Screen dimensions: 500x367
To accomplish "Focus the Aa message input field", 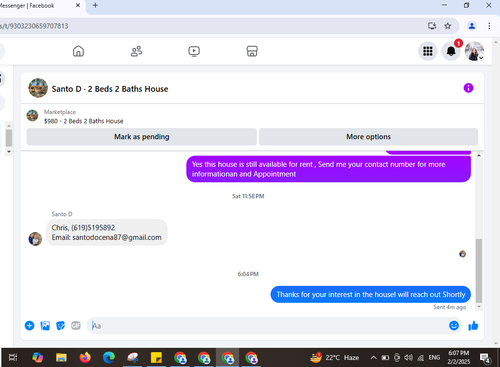I will click(x=267, y=326).
